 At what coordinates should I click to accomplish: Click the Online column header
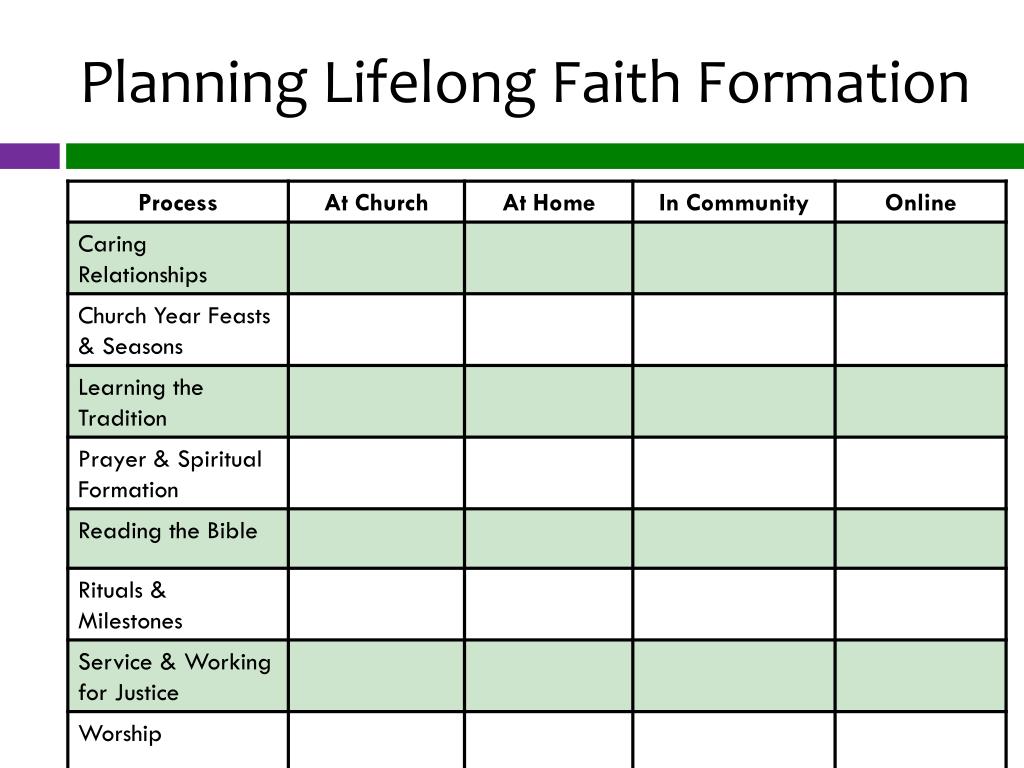(x=920, y=202)
